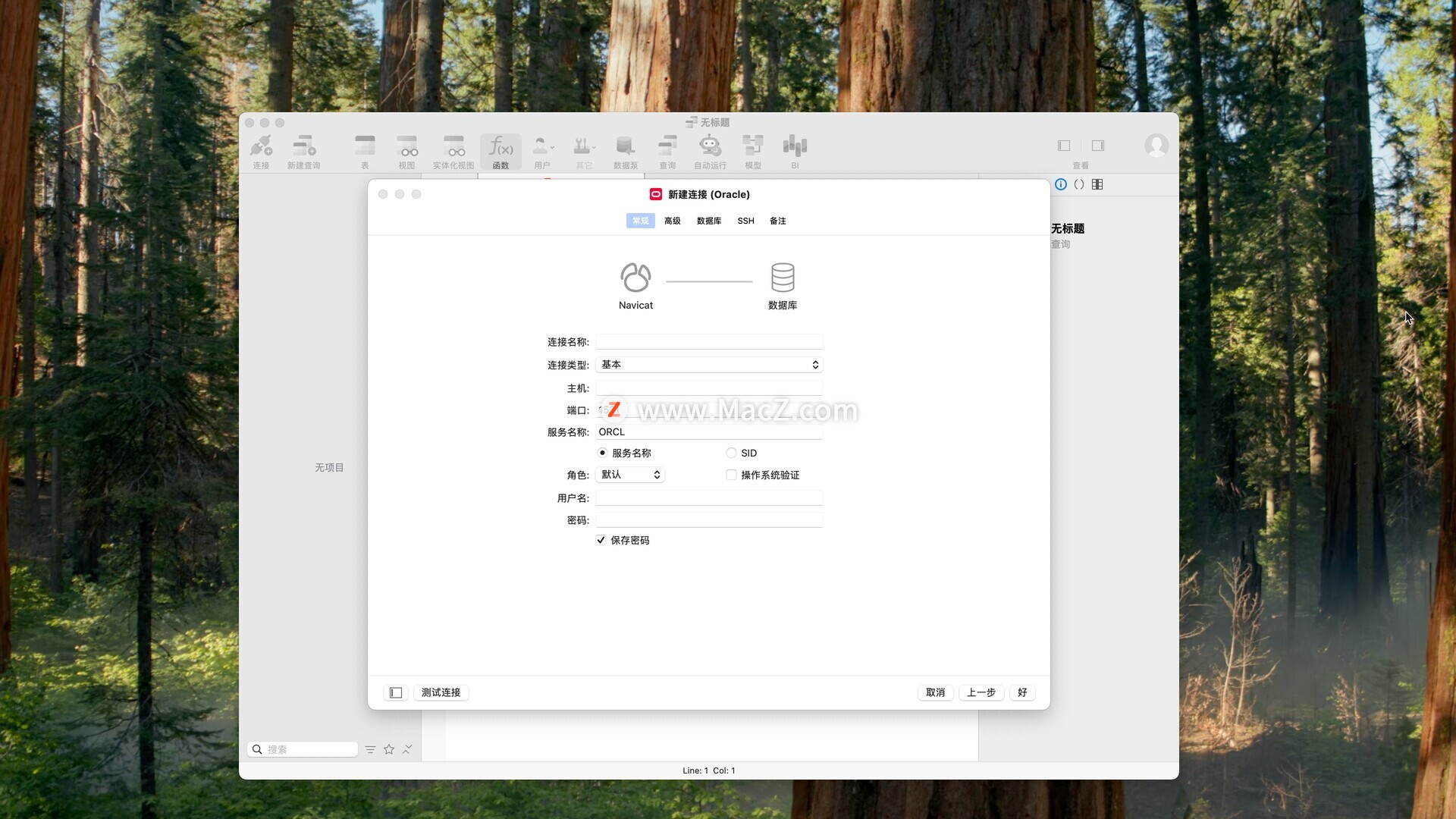Open the Model (模型) toolbar icon
The width and height of the screenshot is (1456, 819).
pyautogui.click(x=753, y=152)
